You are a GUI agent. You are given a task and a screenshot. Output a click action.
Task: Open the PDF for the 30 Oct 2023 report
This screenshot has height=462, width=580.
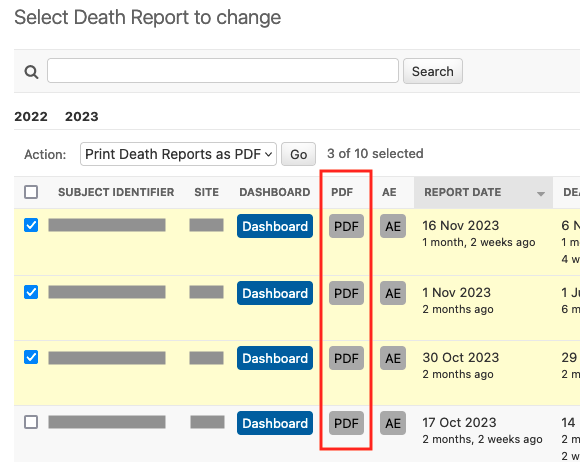pos(346,358)
